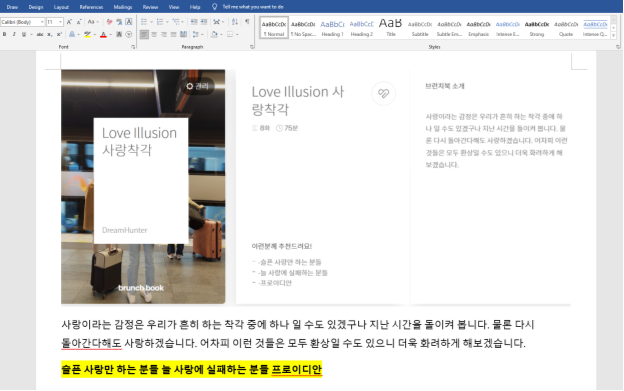624x391 pixels.
Task: Click Decrease Font Size icon
Action: click(79, 22)
